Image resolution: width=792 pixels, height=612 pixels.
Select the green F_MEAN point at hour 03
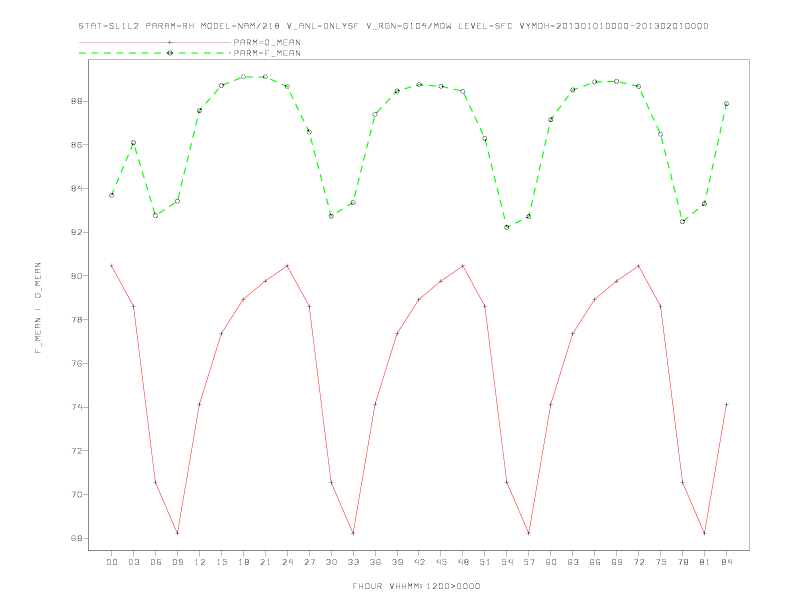(133, 143)
